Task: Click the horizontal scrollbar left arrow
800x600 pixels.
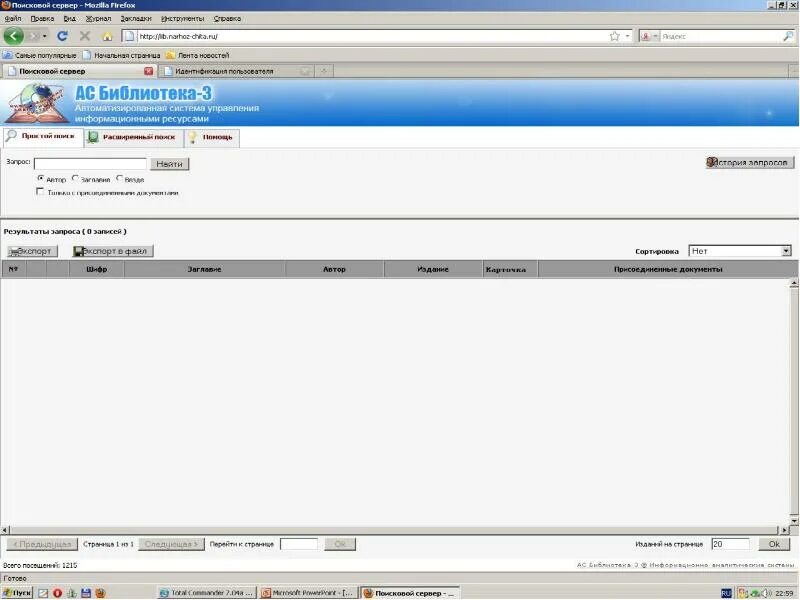Action: 5,530
